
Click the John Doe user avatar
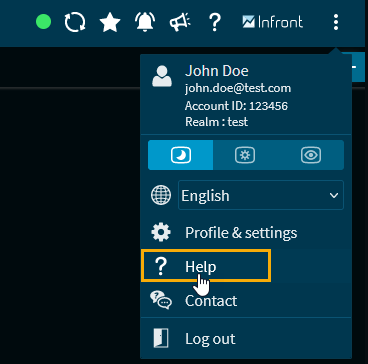click(162, 77)
